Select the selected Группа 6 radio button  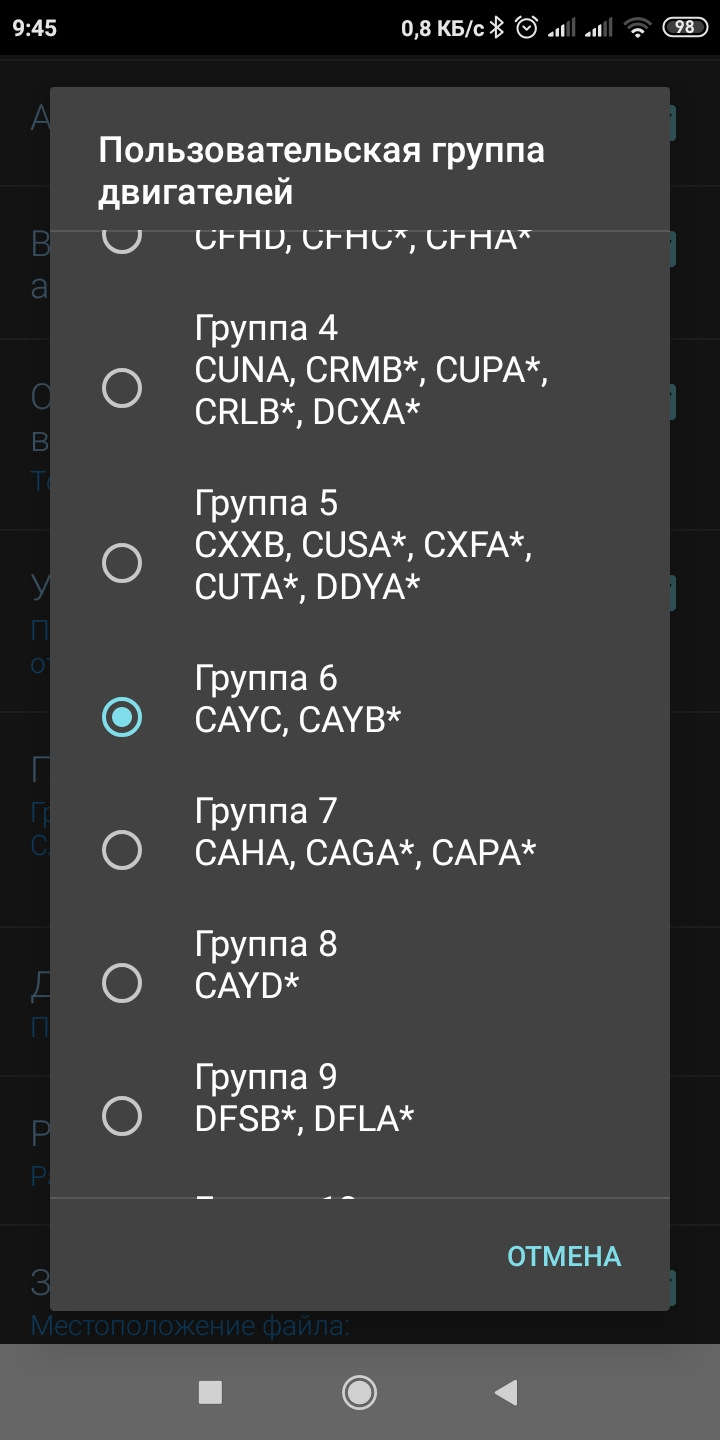[x=122, y=717]
